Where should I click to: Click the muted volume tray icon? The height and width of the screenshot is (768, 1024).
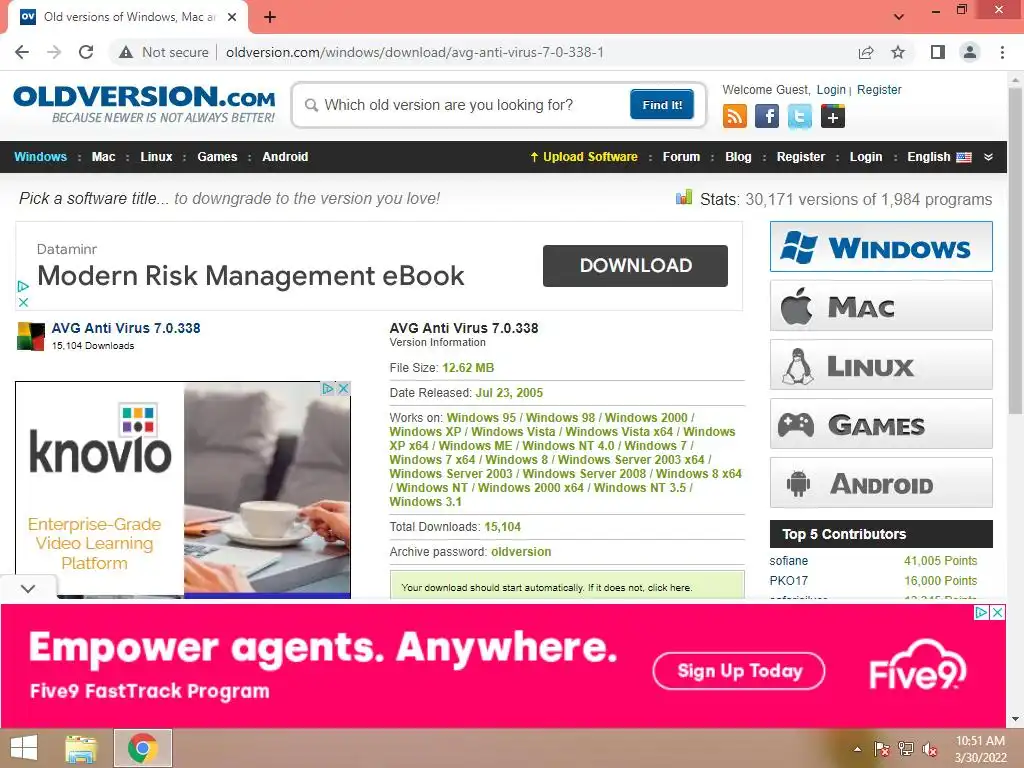pyautogui.click(x=929, y=749)
